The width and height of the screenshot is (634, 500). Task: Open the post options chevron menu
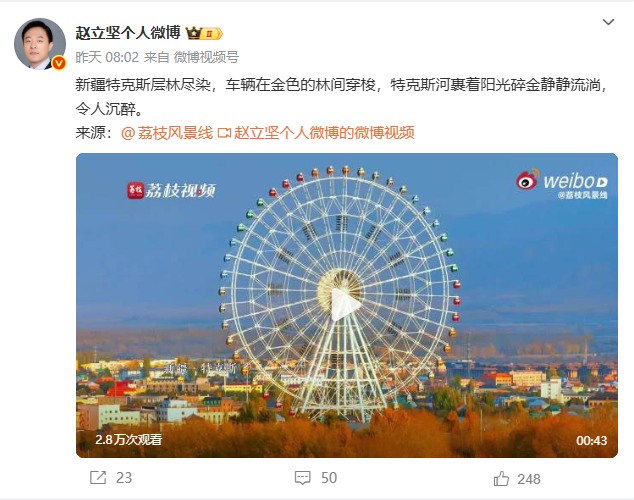click(x=608, y=22)
